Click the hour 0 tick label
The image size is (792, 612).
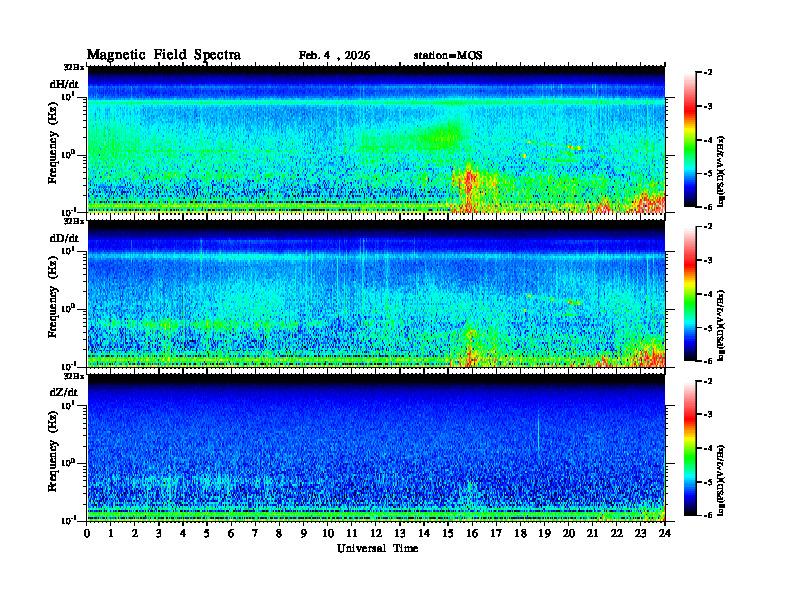(87, 534)
